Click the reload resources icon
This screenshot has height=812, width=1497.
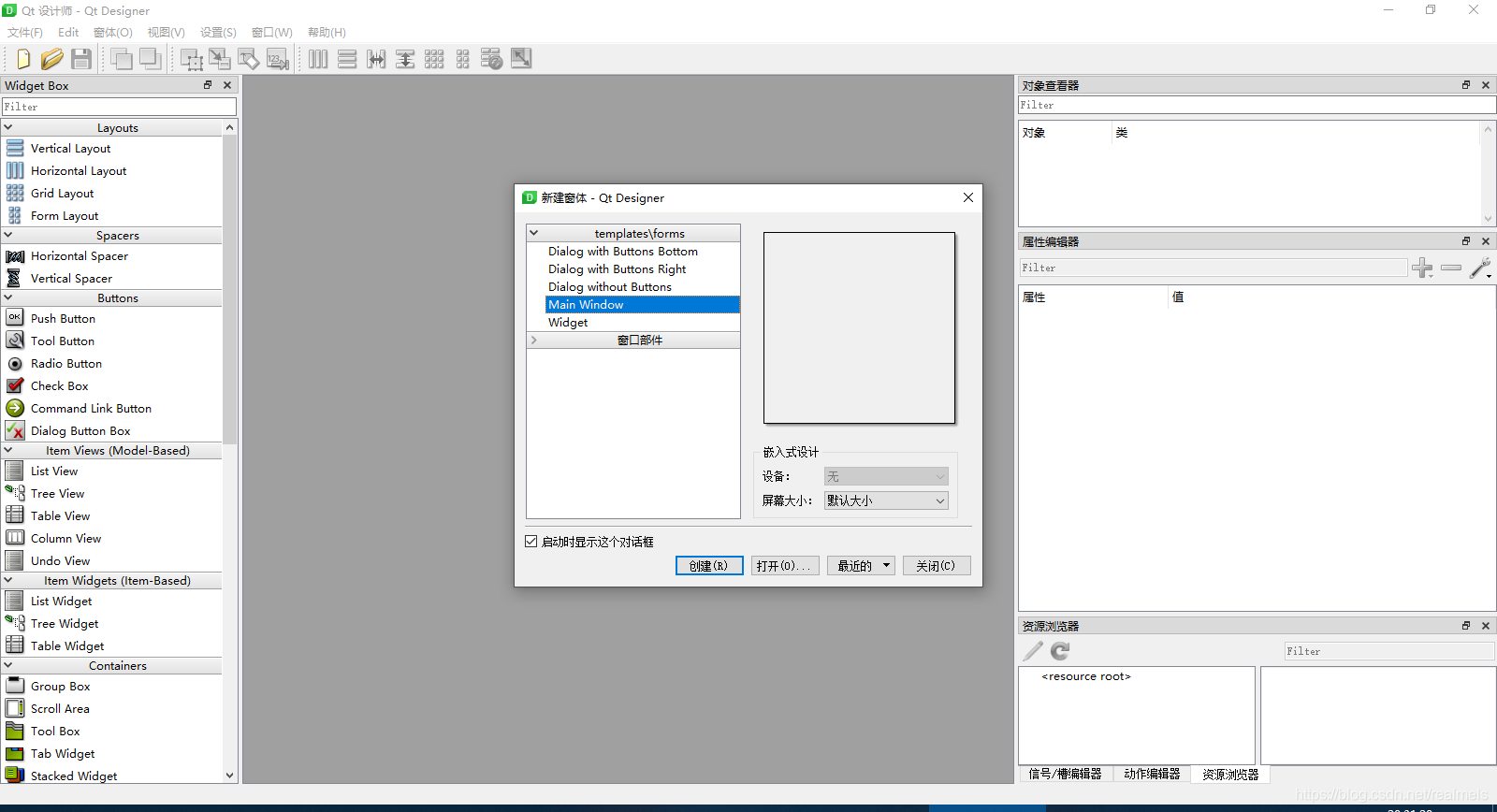click(1060, 651)
